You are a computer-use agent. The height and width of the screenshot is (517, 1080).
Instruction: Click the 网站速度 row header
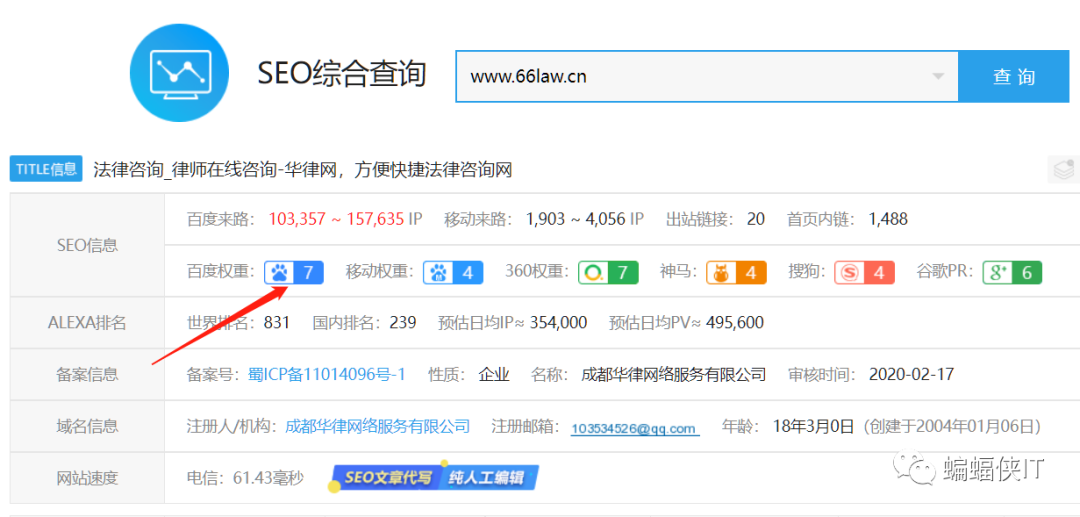pos(87,477)
